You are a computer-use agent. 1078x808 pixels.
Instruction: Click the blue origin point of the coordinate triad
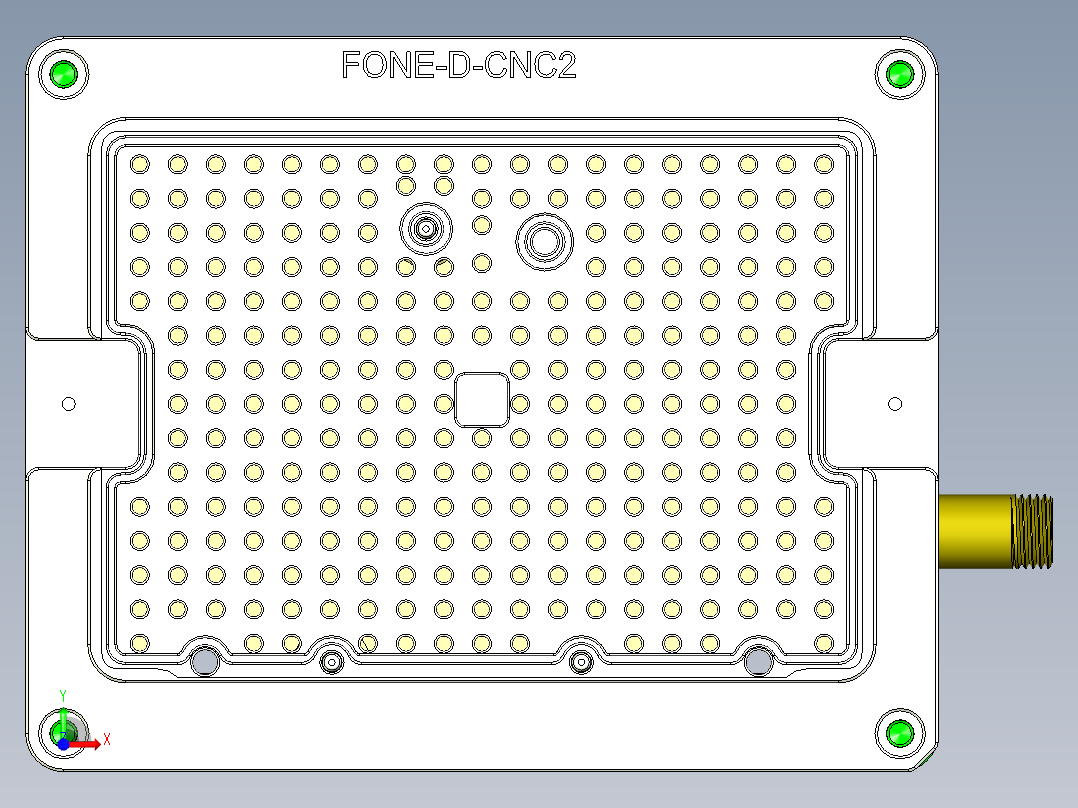pyautogui.click(x=62, y=743)
